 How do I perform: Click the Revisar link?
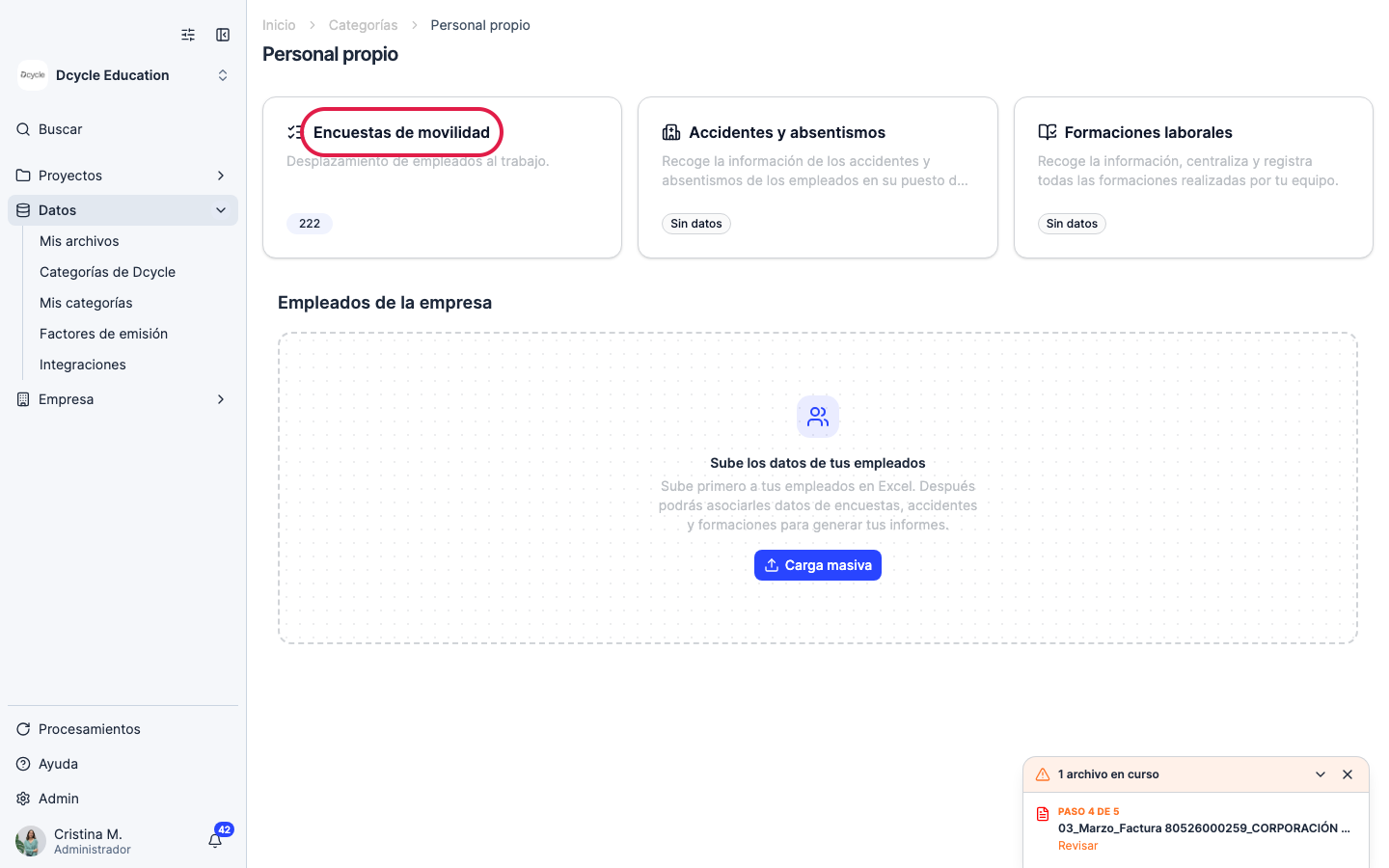click(1077, 846)
